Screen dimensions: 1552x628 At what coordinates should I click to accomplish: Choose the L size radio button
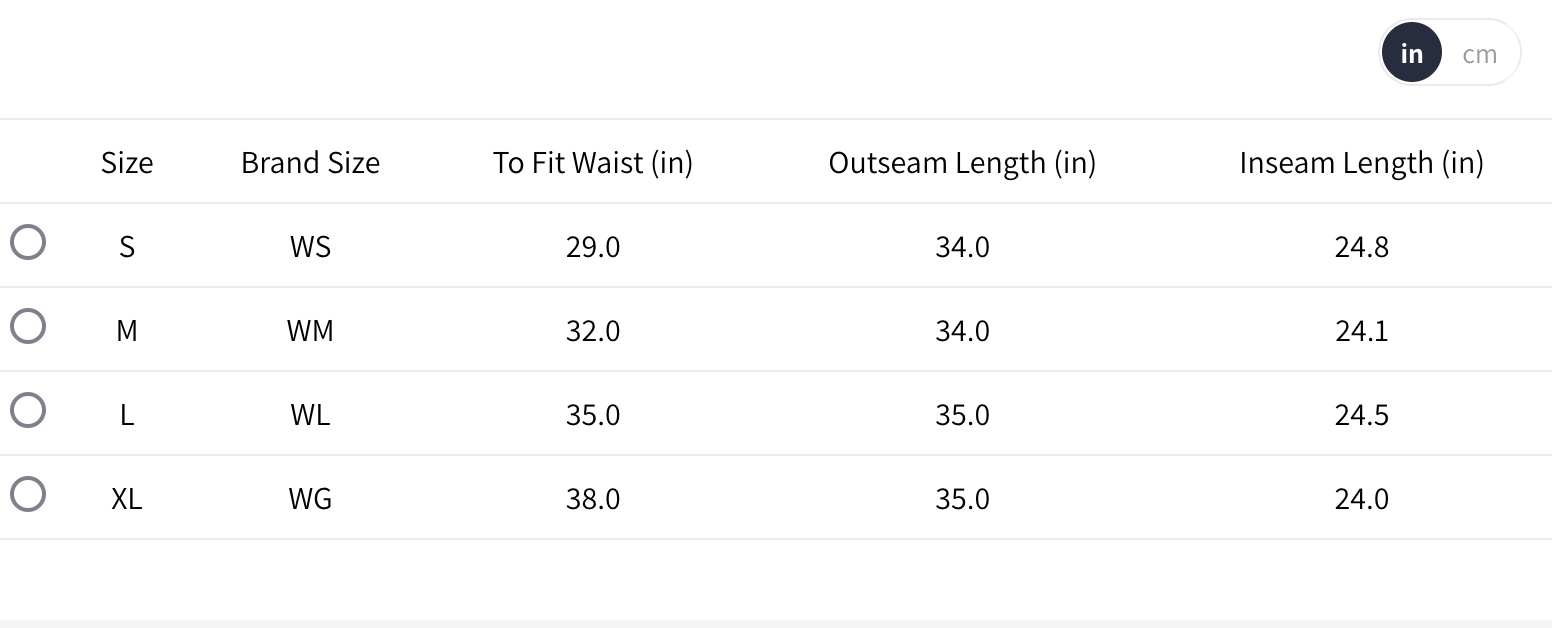pyautogui.click(x=28, y=410)
